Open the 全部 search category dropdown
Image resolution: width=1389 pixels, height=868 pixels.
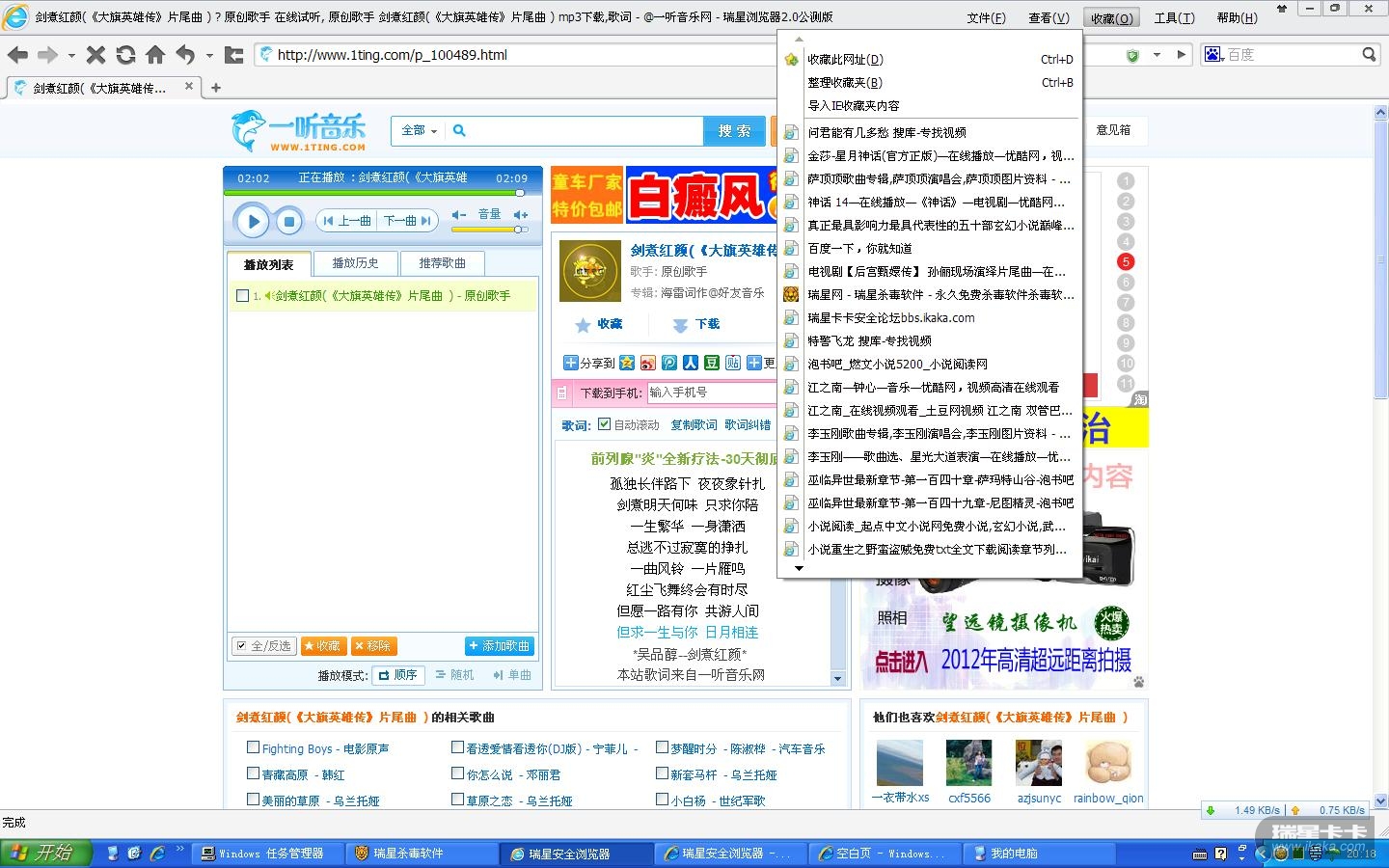tap(419, 131)
